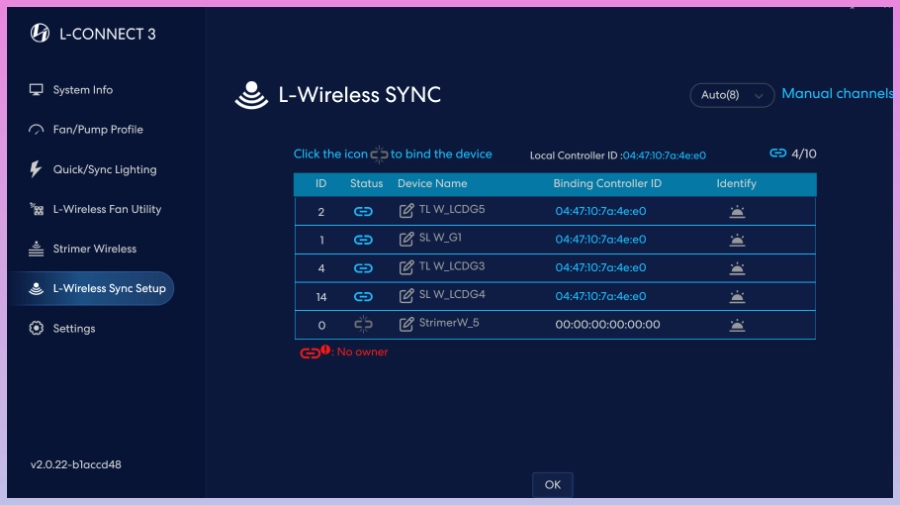Open System Info in the sidebar

pos(82,90)
